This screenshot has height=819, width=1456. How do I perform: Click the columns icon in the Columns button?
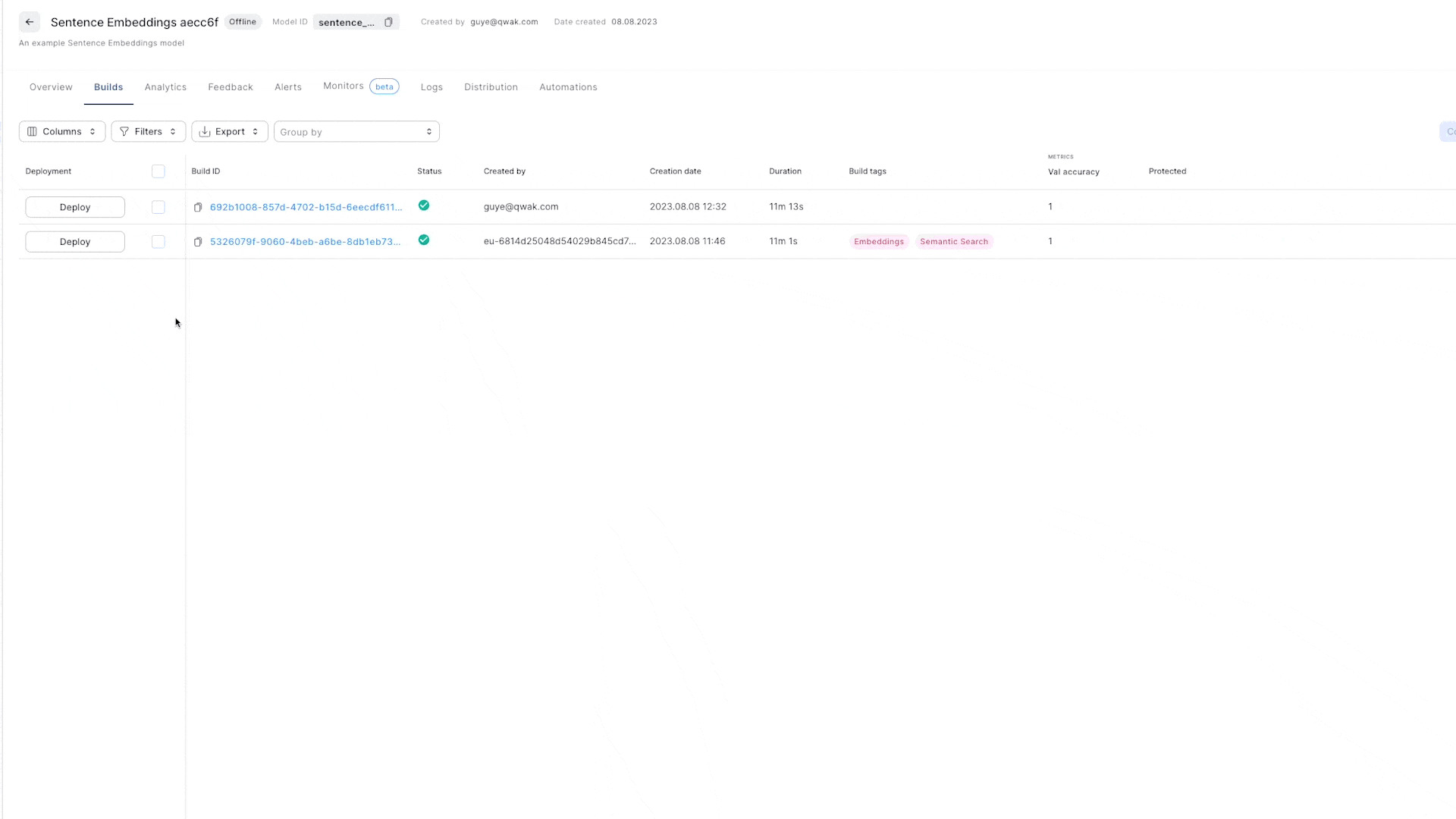coord(32,131)
